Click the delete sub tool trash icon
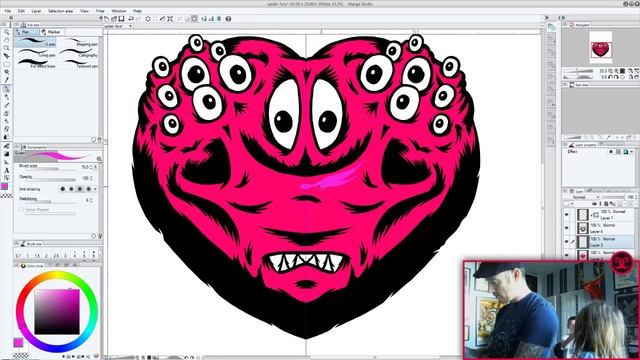The image size is (640, 360). click(x=99, y=140)
